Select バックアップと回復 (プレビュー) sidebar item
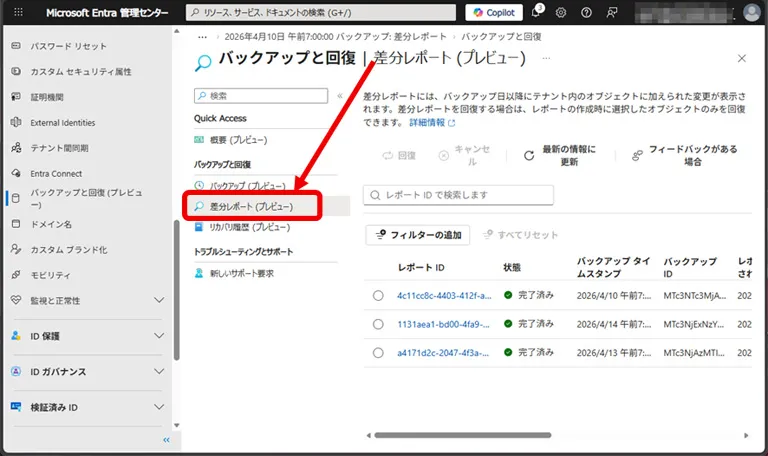This screenshot has height=456, width=768. point(86,198)
